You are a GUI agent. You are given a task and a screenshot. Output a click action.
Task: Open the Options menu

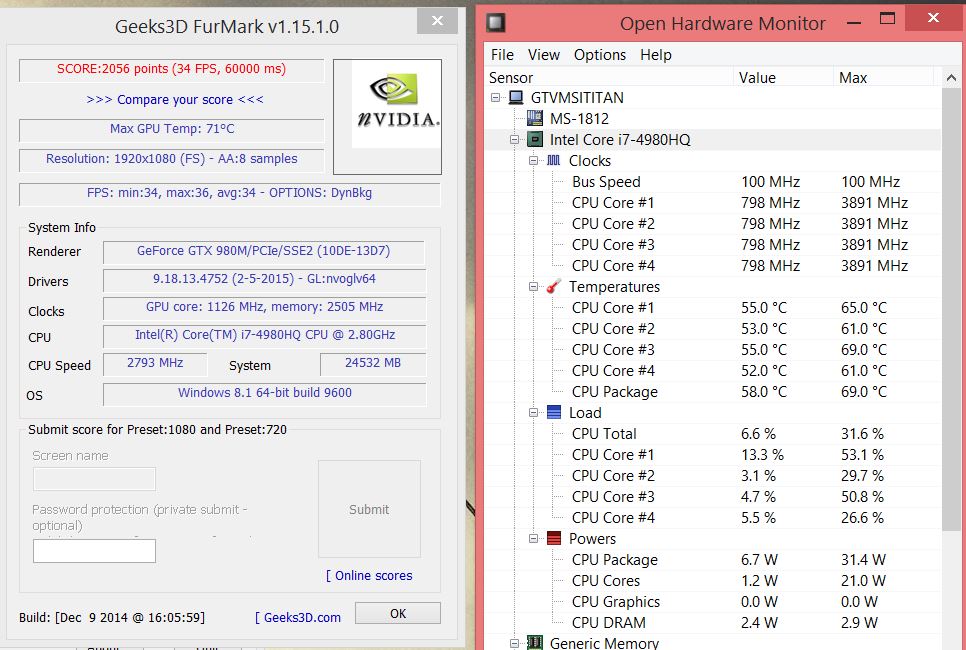599,55
